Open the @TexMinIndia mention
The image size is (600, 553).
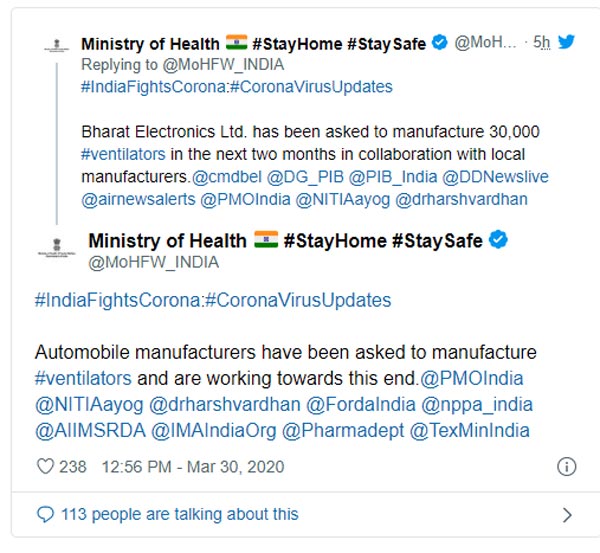click(470, 431)
